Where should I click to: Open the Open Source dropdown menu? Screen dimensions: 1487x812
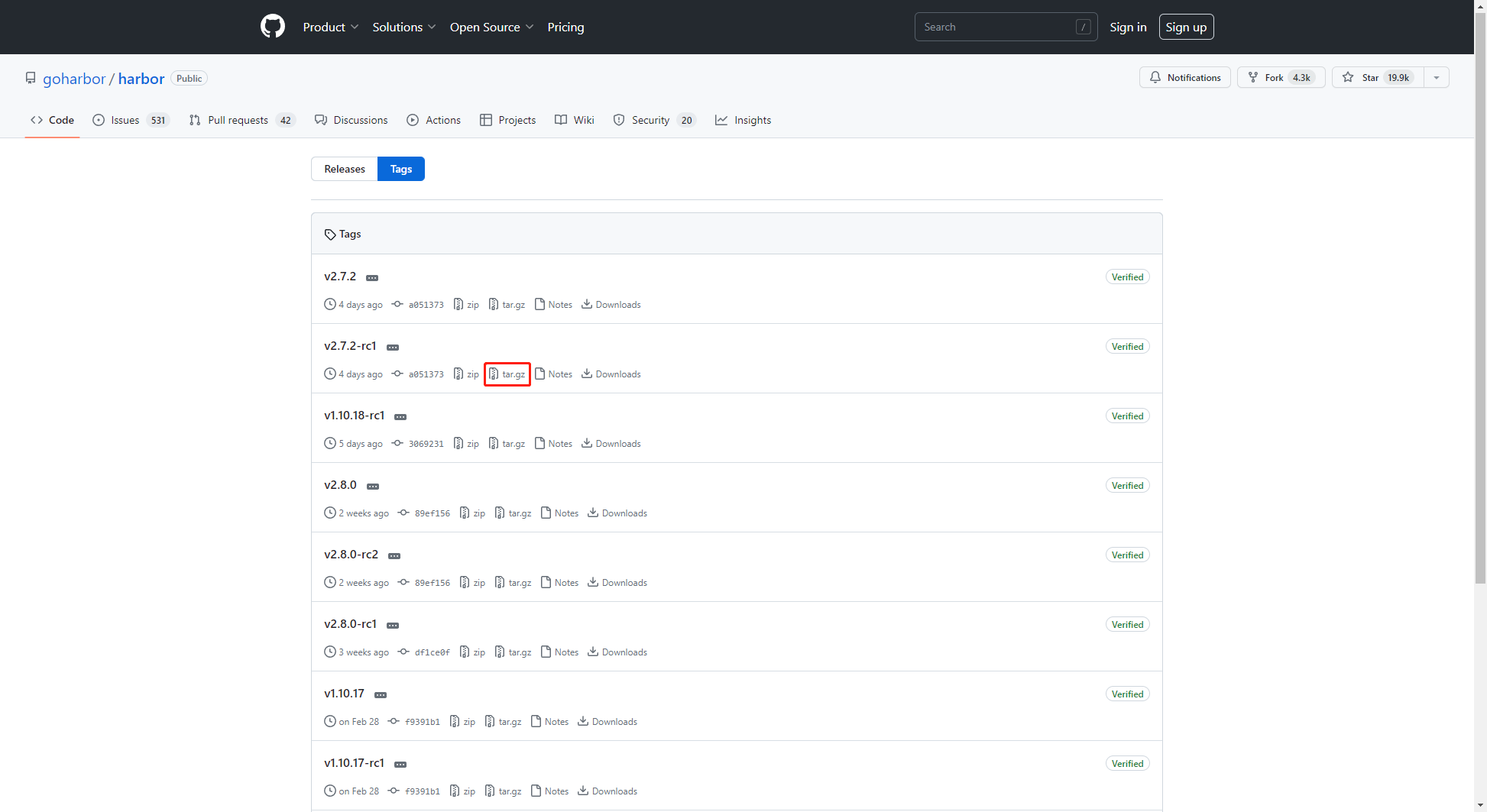[491, 27]
